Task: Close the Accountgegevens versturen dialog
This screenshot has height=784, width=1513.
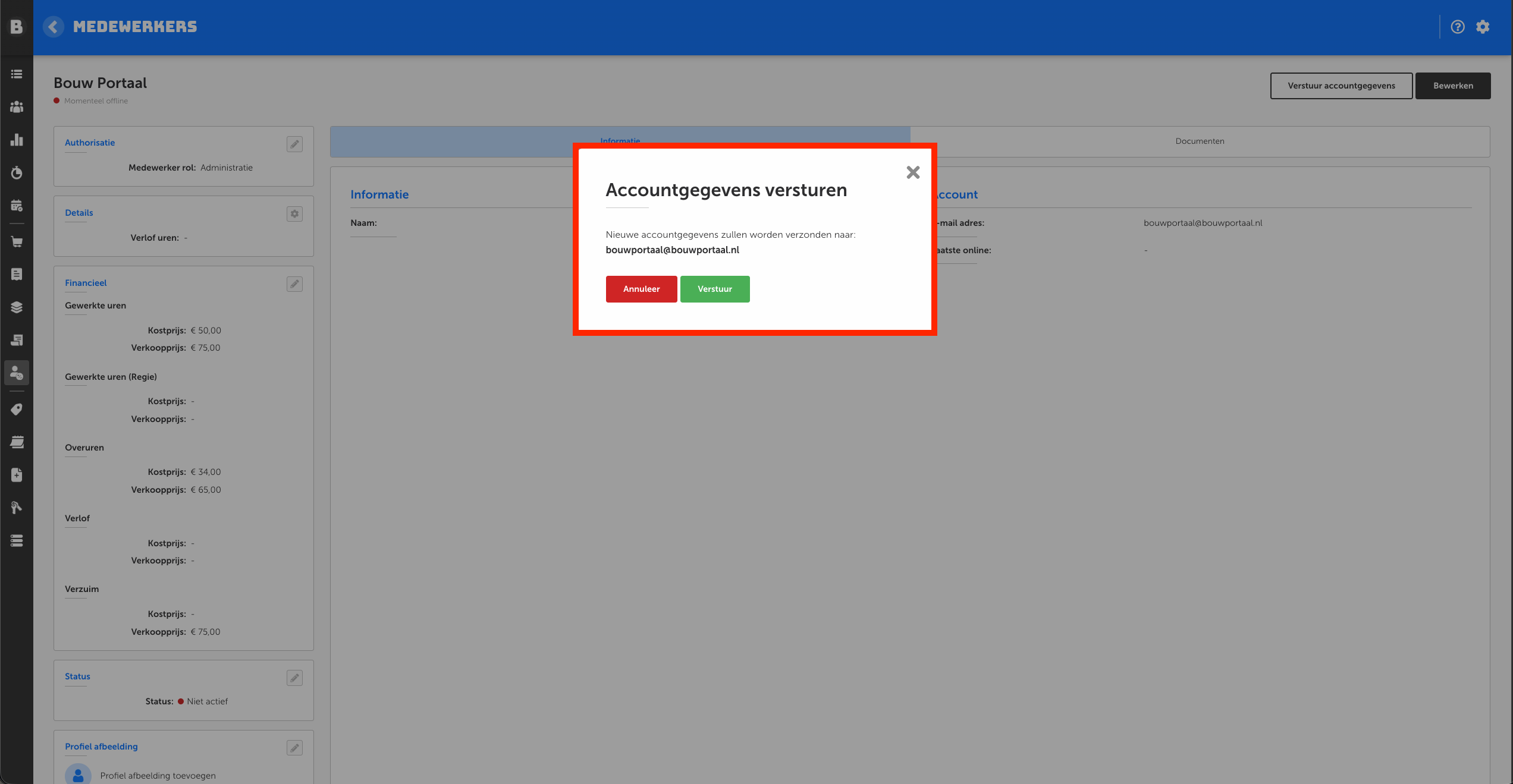Action: pos(913,172)
